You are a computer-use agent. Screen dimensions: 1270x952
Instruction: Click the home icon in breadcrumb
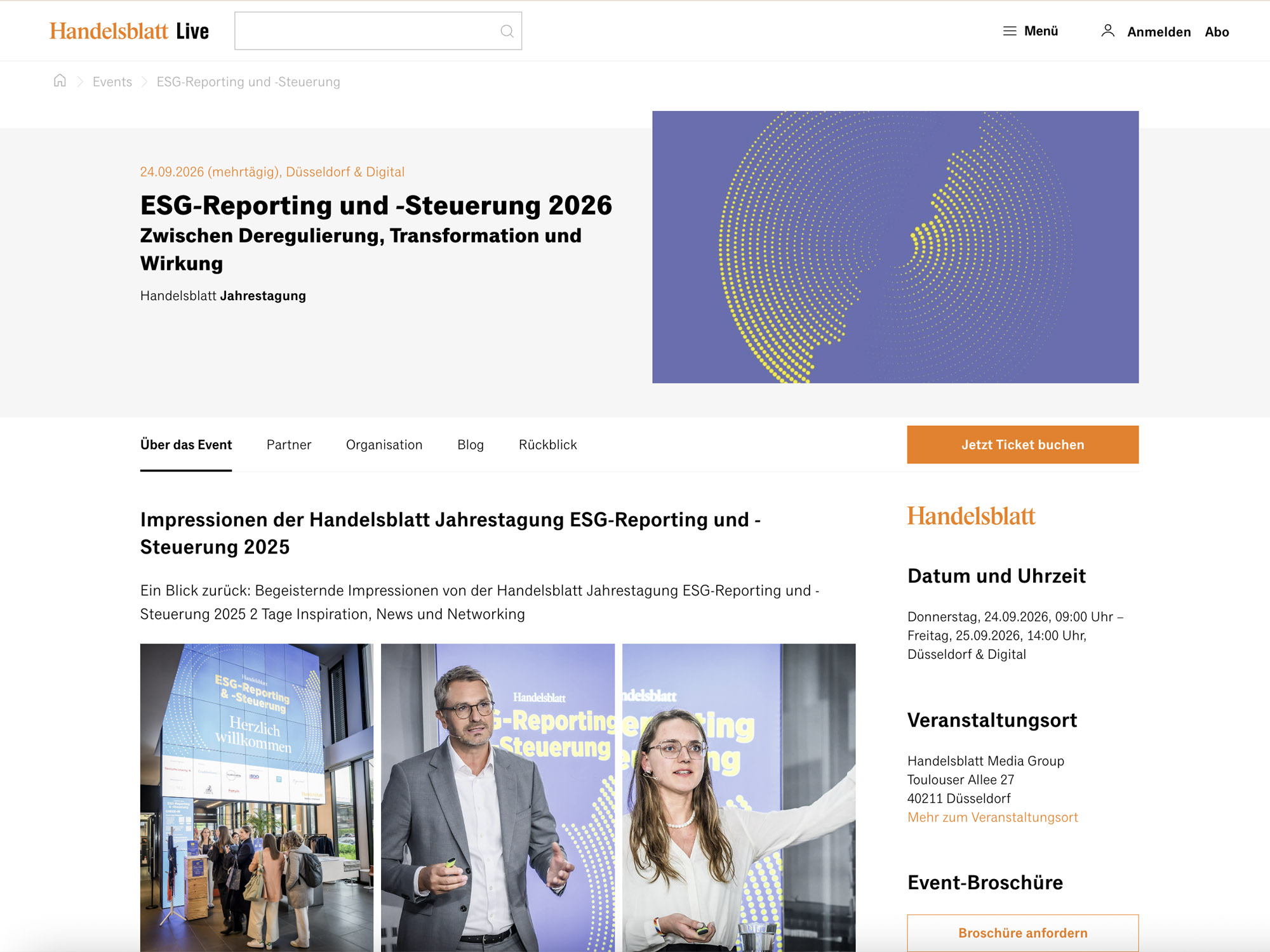point(60,81)
